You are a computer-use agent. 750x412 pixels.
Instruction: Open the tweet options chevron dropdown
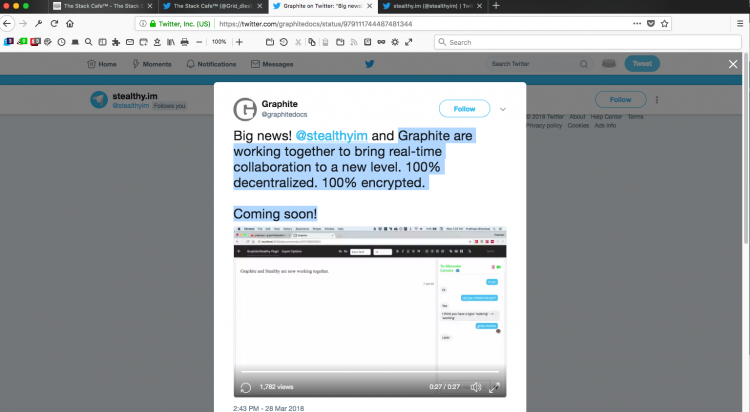coord(503,109)
